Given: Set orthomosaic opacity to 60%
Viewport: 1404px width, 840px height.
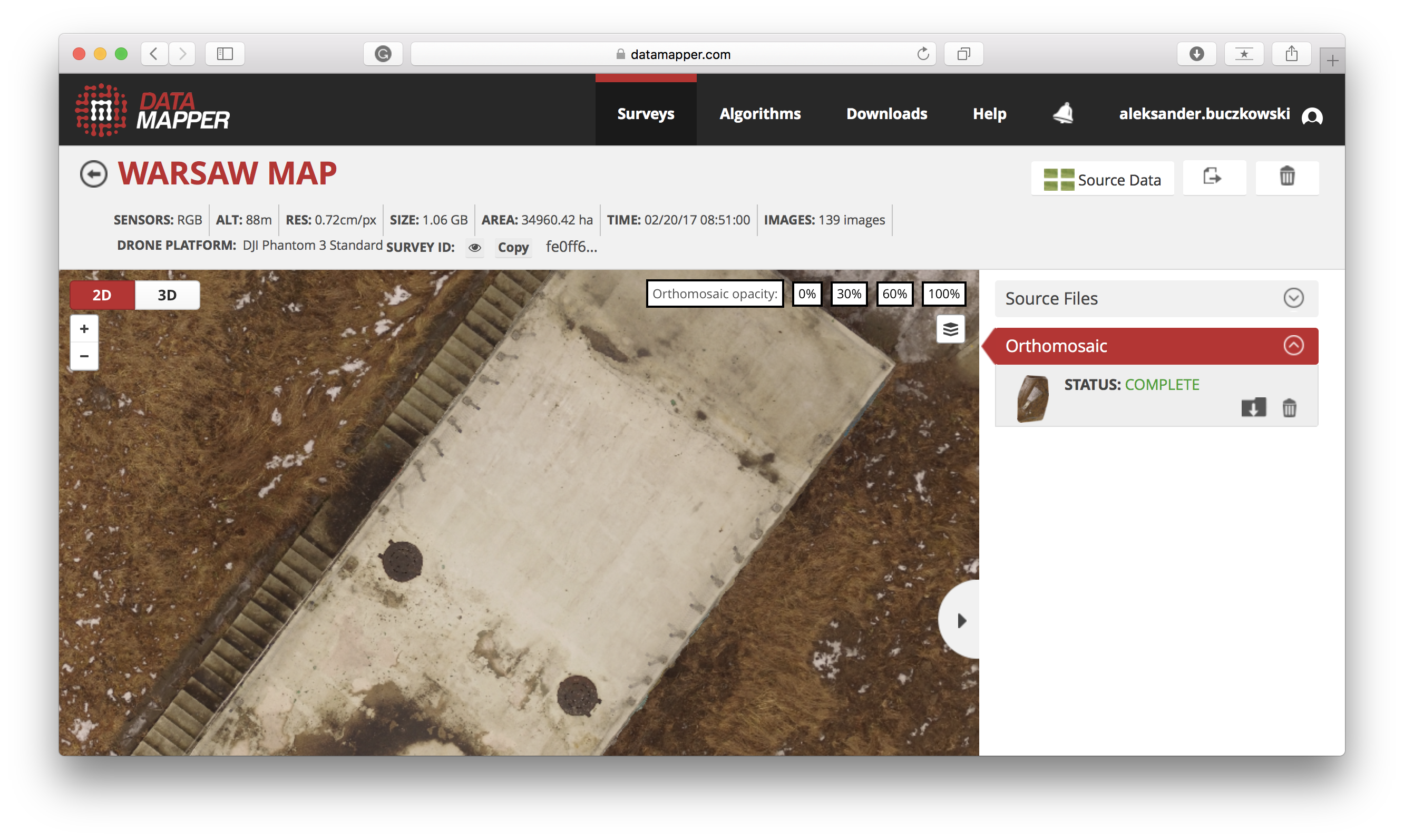Looking at the screenshot, I should click(894, 294).
